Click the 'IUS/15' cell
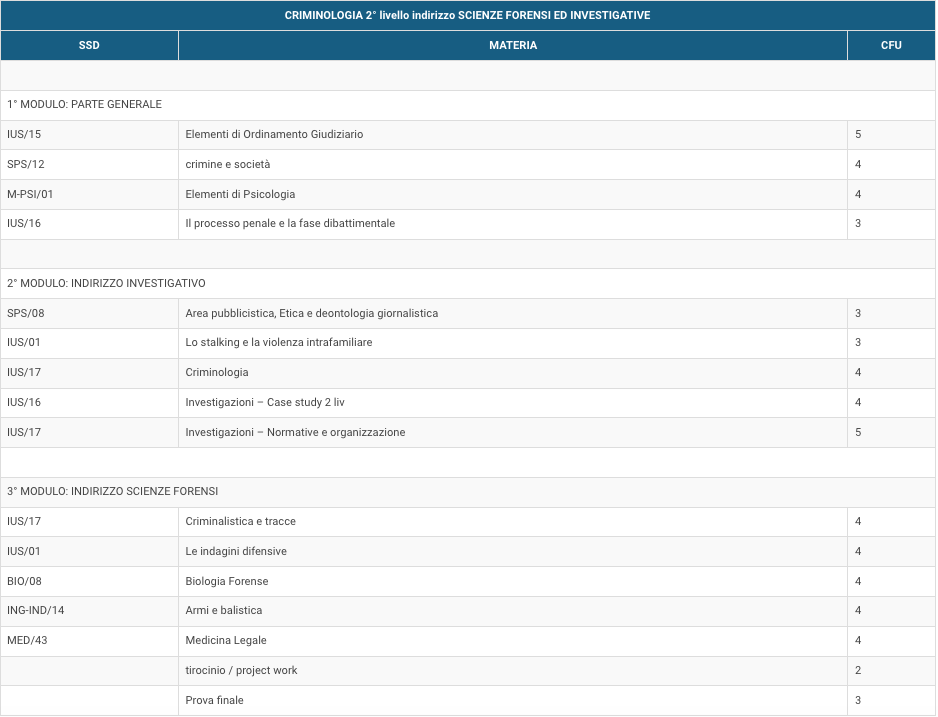938x717 pixels. click(89, 135)
